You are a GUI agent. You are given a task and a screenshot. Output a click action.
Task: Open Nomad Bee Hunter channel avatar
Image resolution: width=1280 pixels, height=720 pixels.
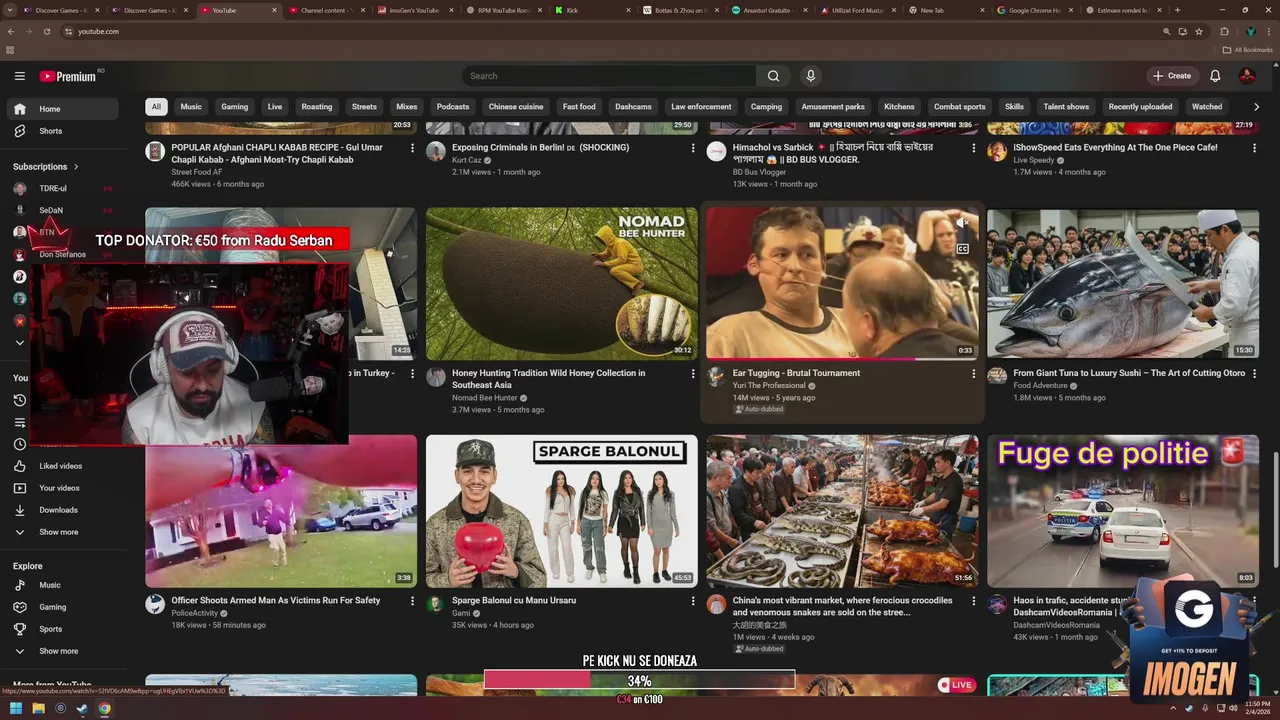click(435, 376)
